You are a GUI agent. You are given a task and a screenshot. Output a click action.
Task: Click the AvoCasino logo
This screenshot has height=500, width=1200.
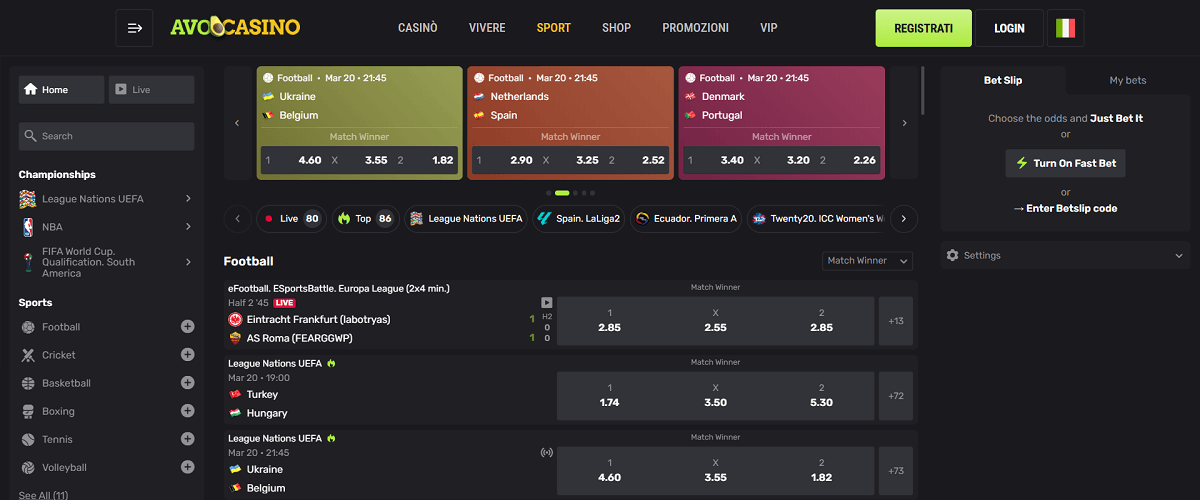(x=234, y=27)
